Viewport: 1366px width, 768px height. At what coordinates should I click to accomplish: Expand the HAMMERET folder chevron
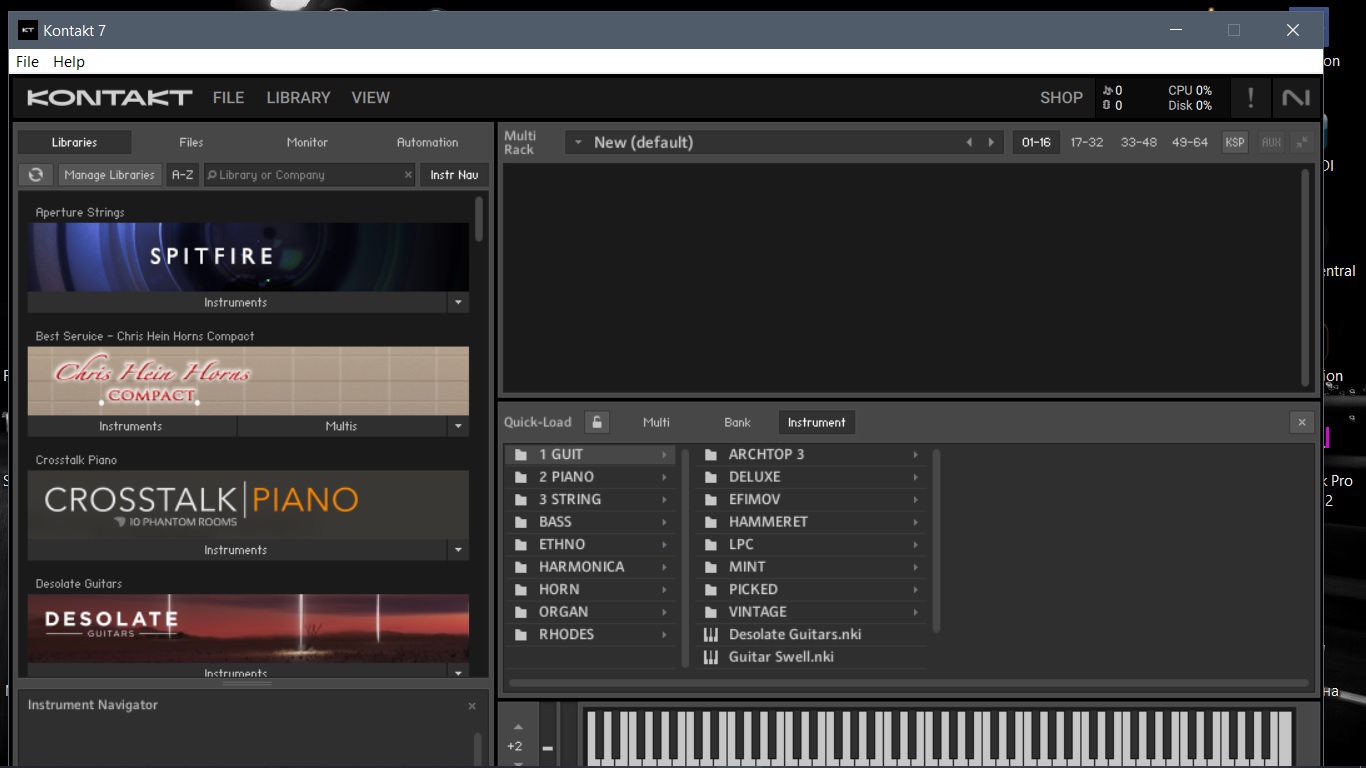point(915,522)
